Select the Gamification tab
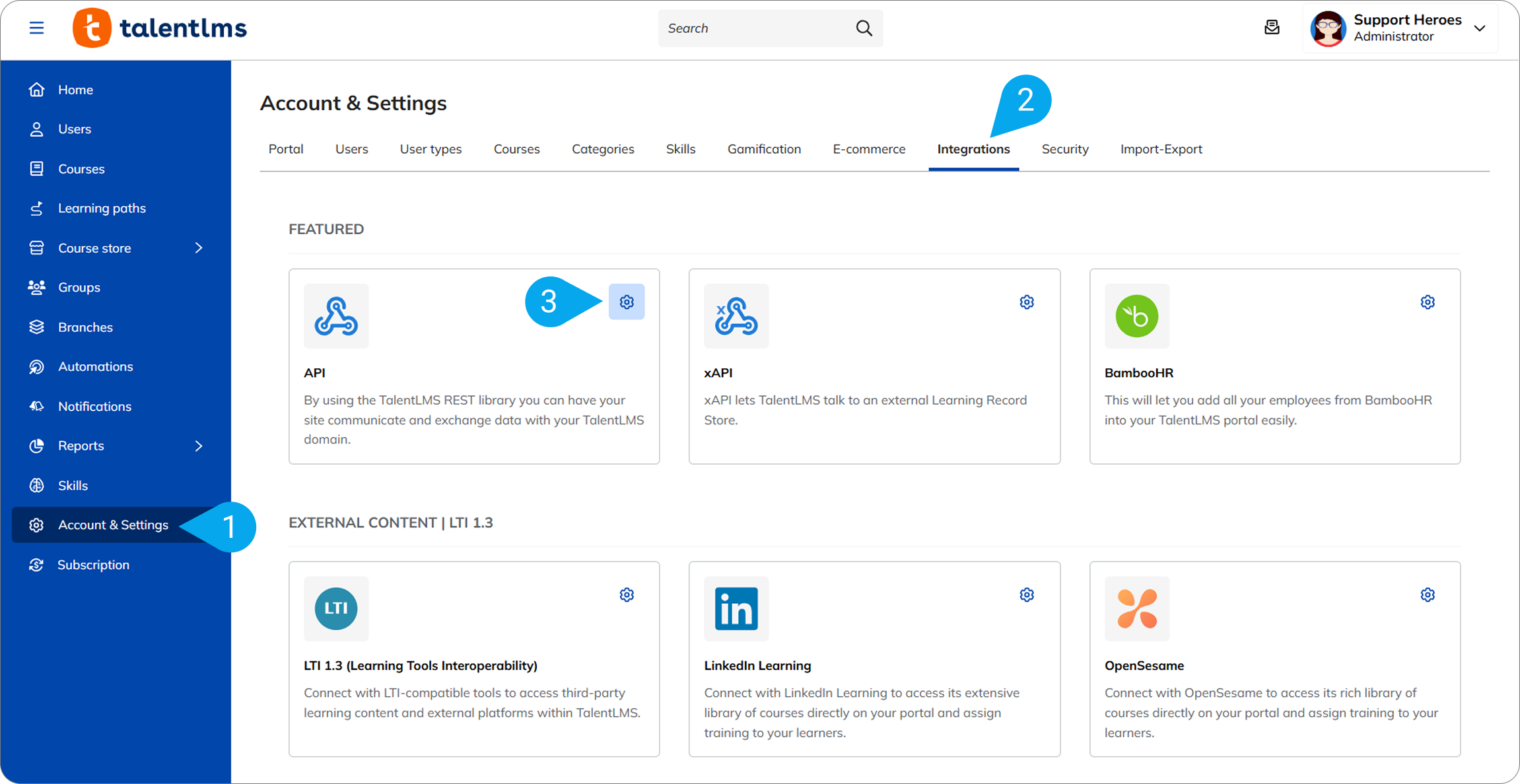Image resolution: width=1520 pixels, height=784 pixels. coord(764,149)
